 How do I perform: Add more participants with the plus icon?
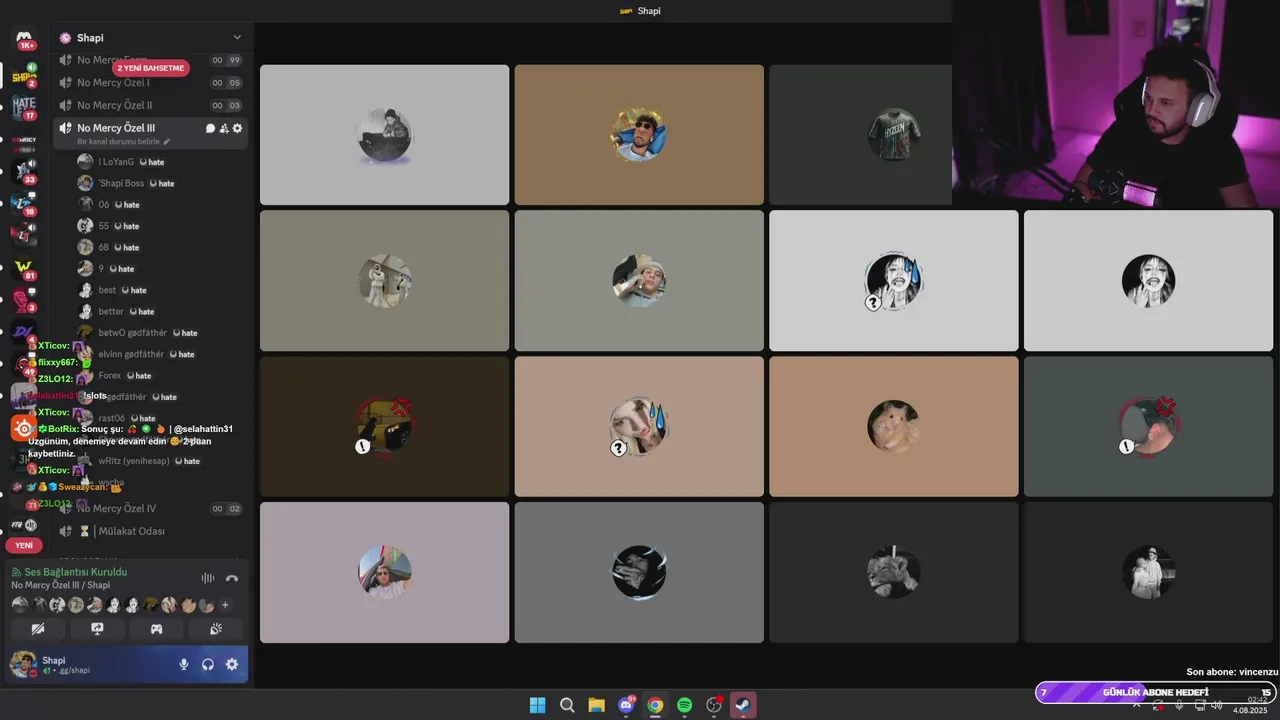click(225, 605)
